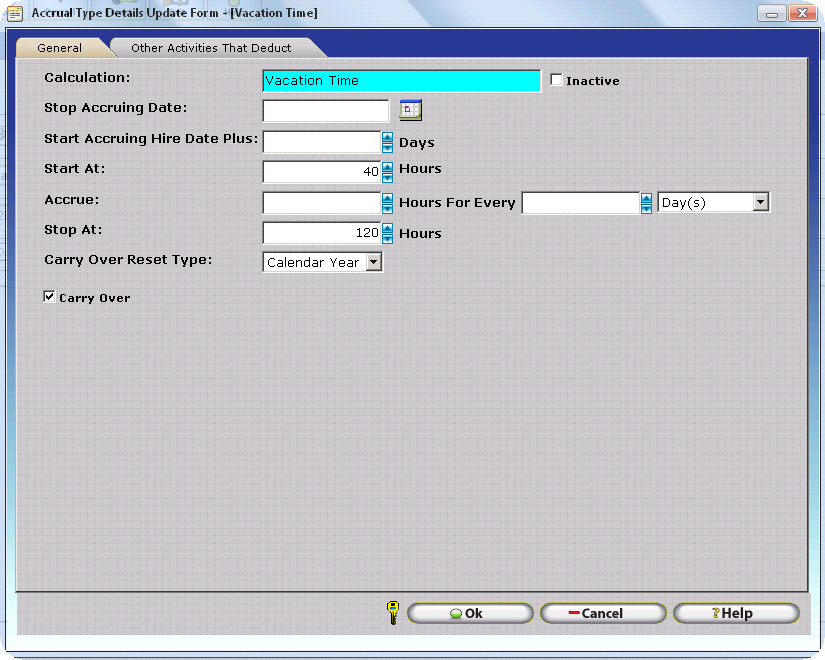Click the Calculation name field
825x660 pixels.
[400, 81]
